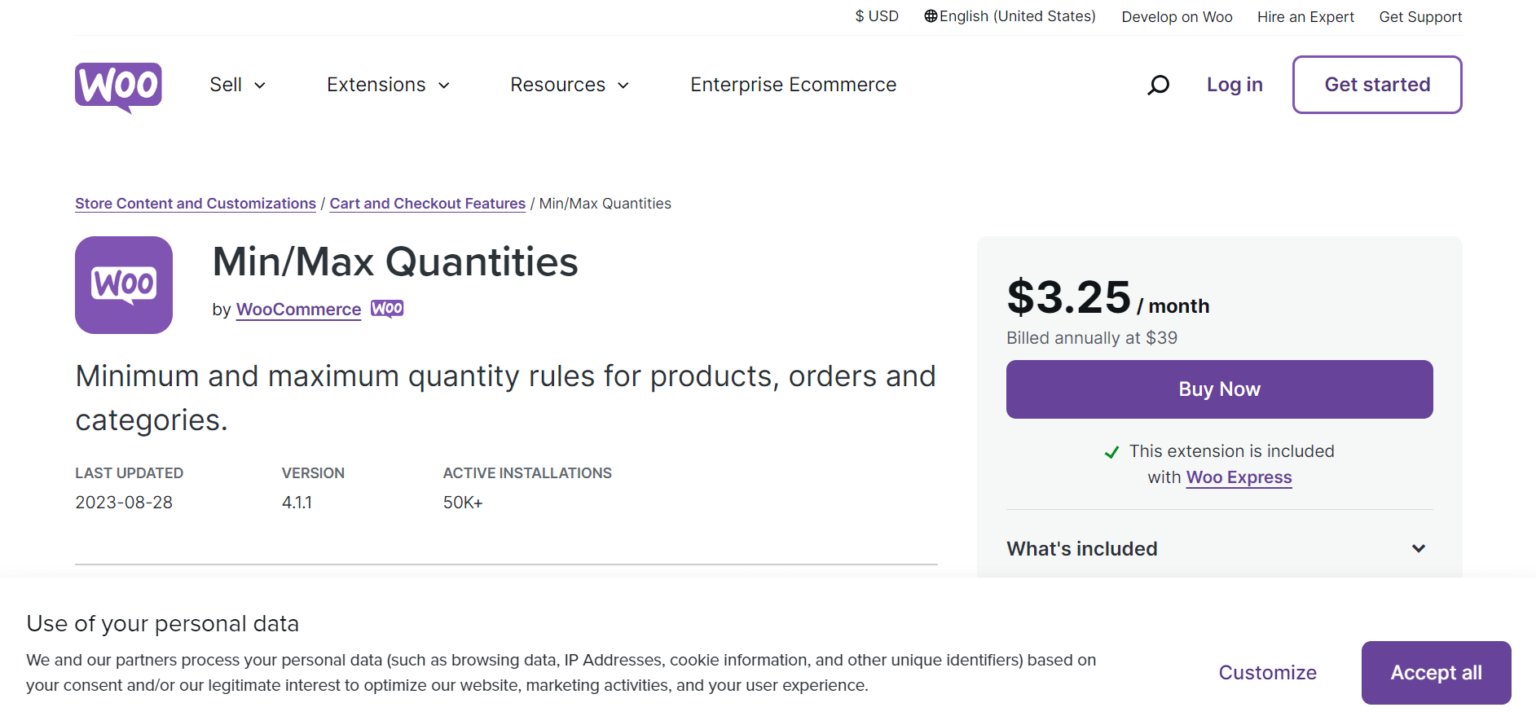This screenshot has width=1536, height=725.
Task: Open the Develop on Woo menu entry
Action: (1177, 16)
